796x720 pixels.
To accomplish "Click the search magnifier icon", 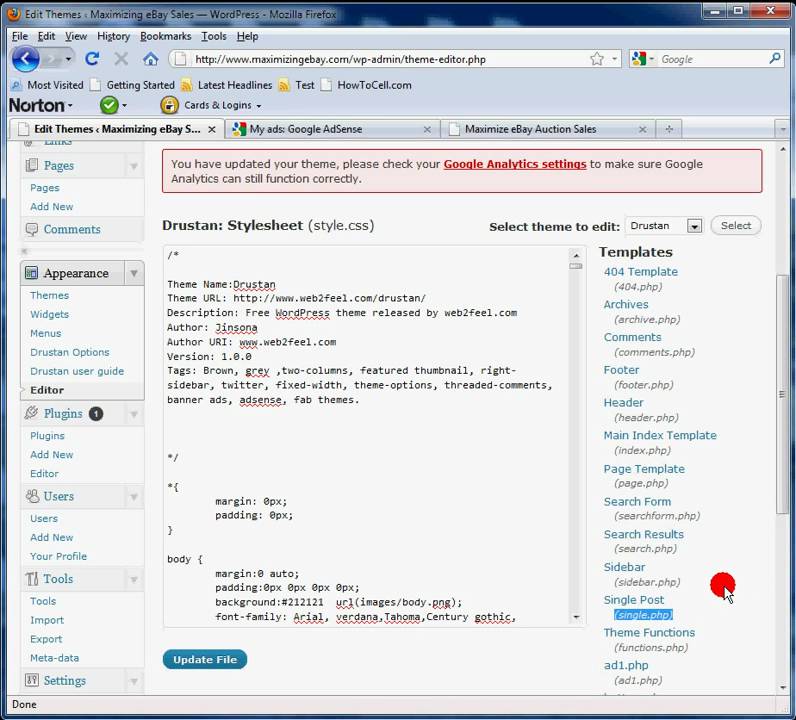I will click(775, 59).
